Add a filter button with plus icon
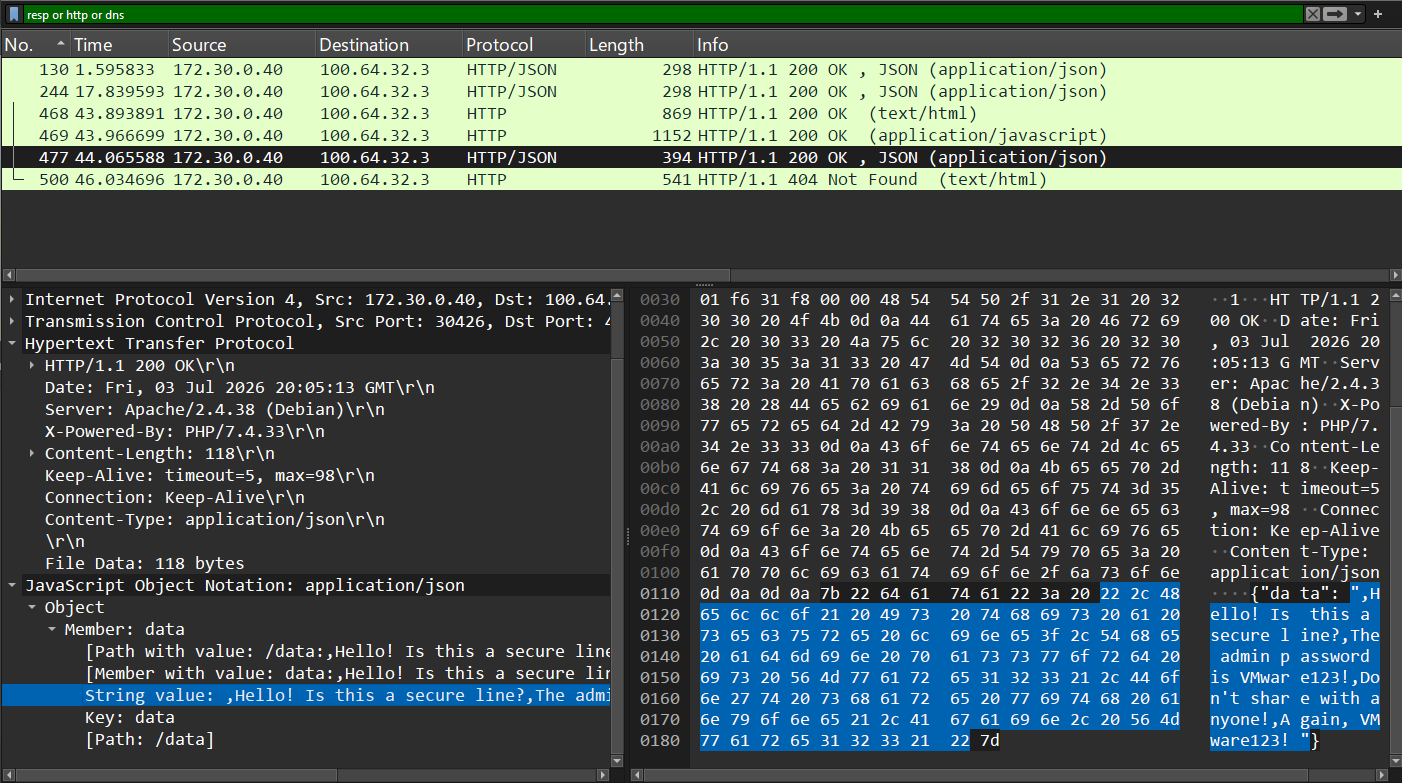1402x783 pixels. point(1378,14)
